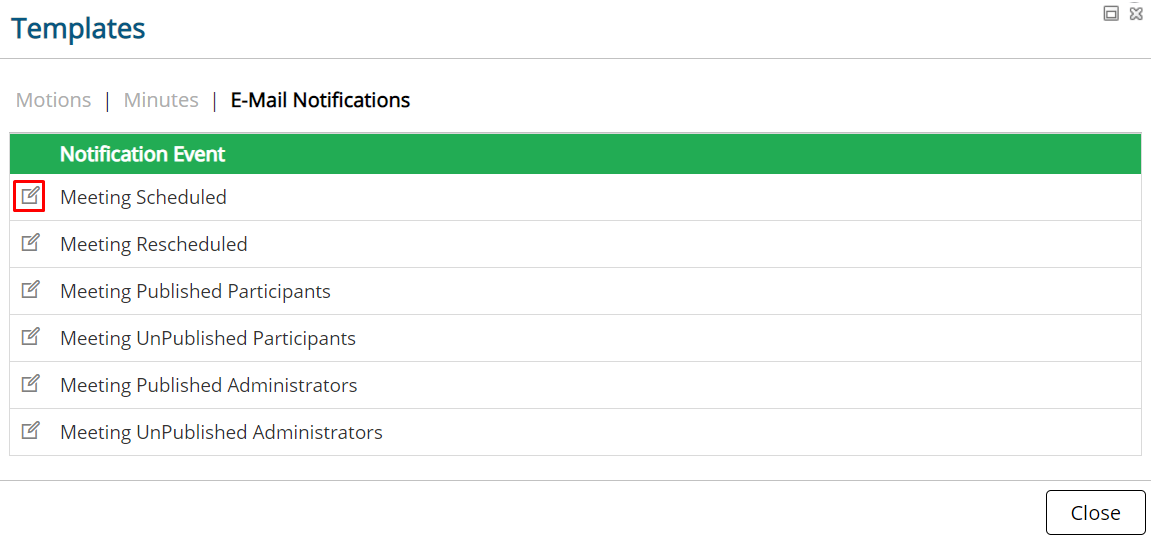
Task: Select the Meeting Scheduled row text
Action: click(143, 197)
